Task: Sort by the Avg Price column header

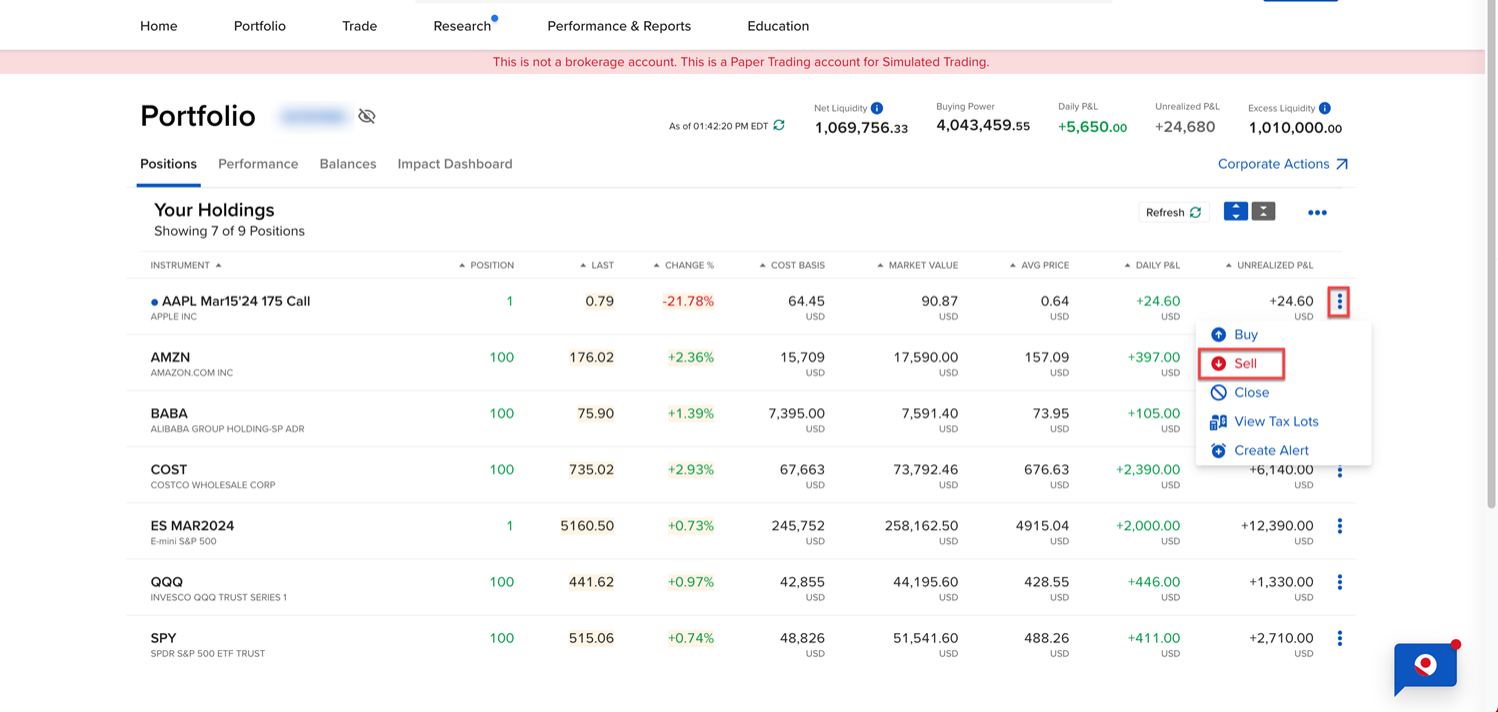Action: 1039,265
